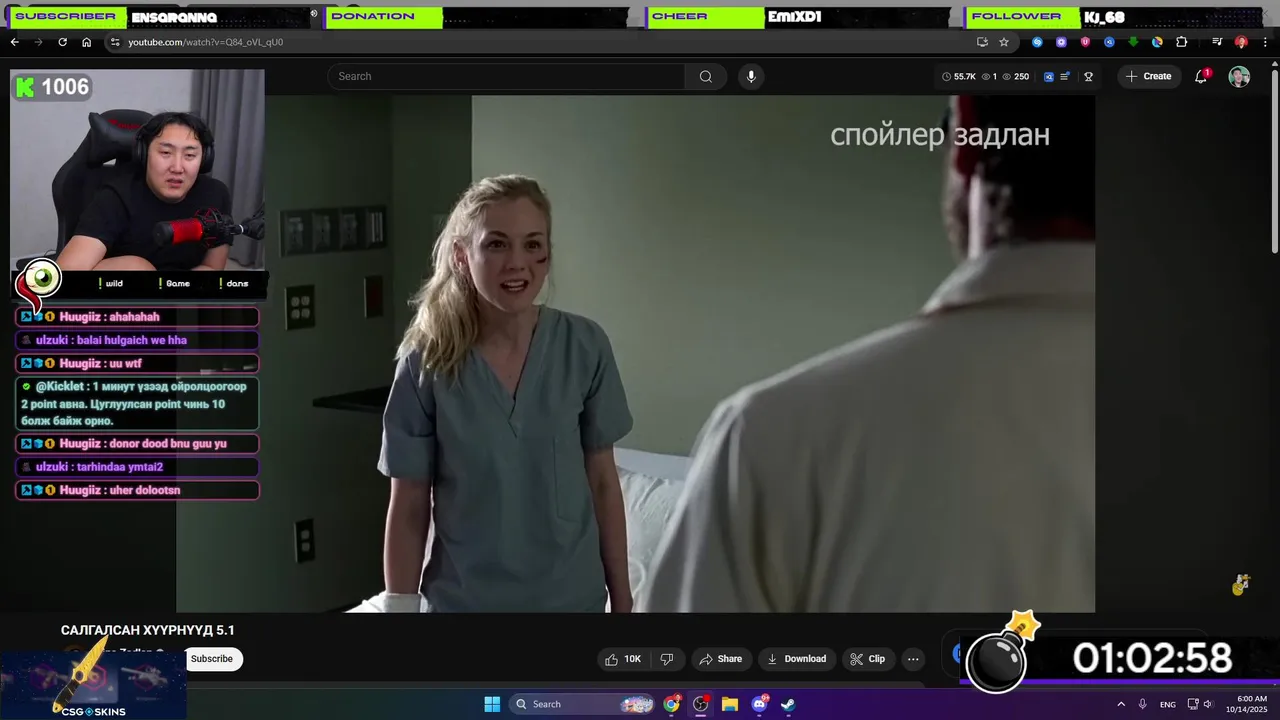The height and width of the screenshot is (720, 1280).
Task: Open the list icon in YouTube stats bar
Action: tap(1065, 76)
